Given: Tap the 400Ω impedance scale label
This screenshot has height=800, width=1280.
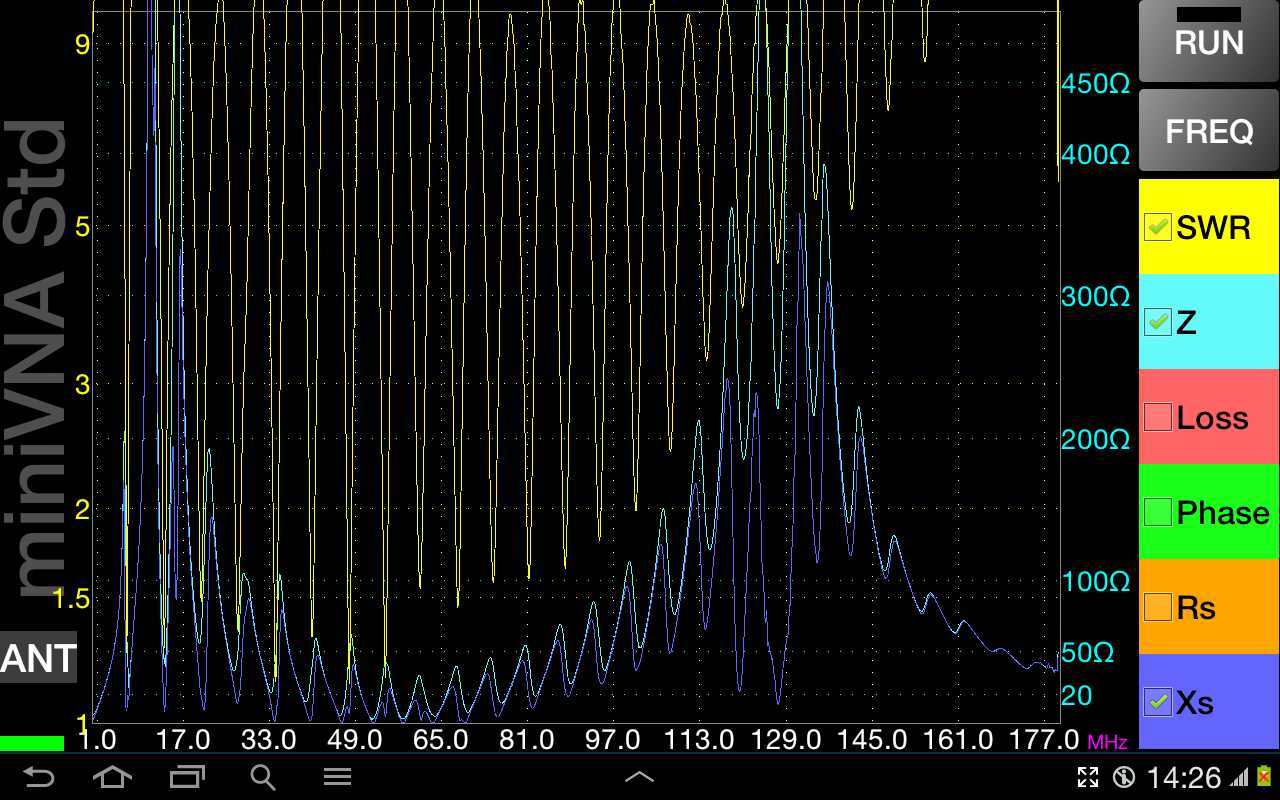Looking at the screenshot, I should tap(1096, 155).
